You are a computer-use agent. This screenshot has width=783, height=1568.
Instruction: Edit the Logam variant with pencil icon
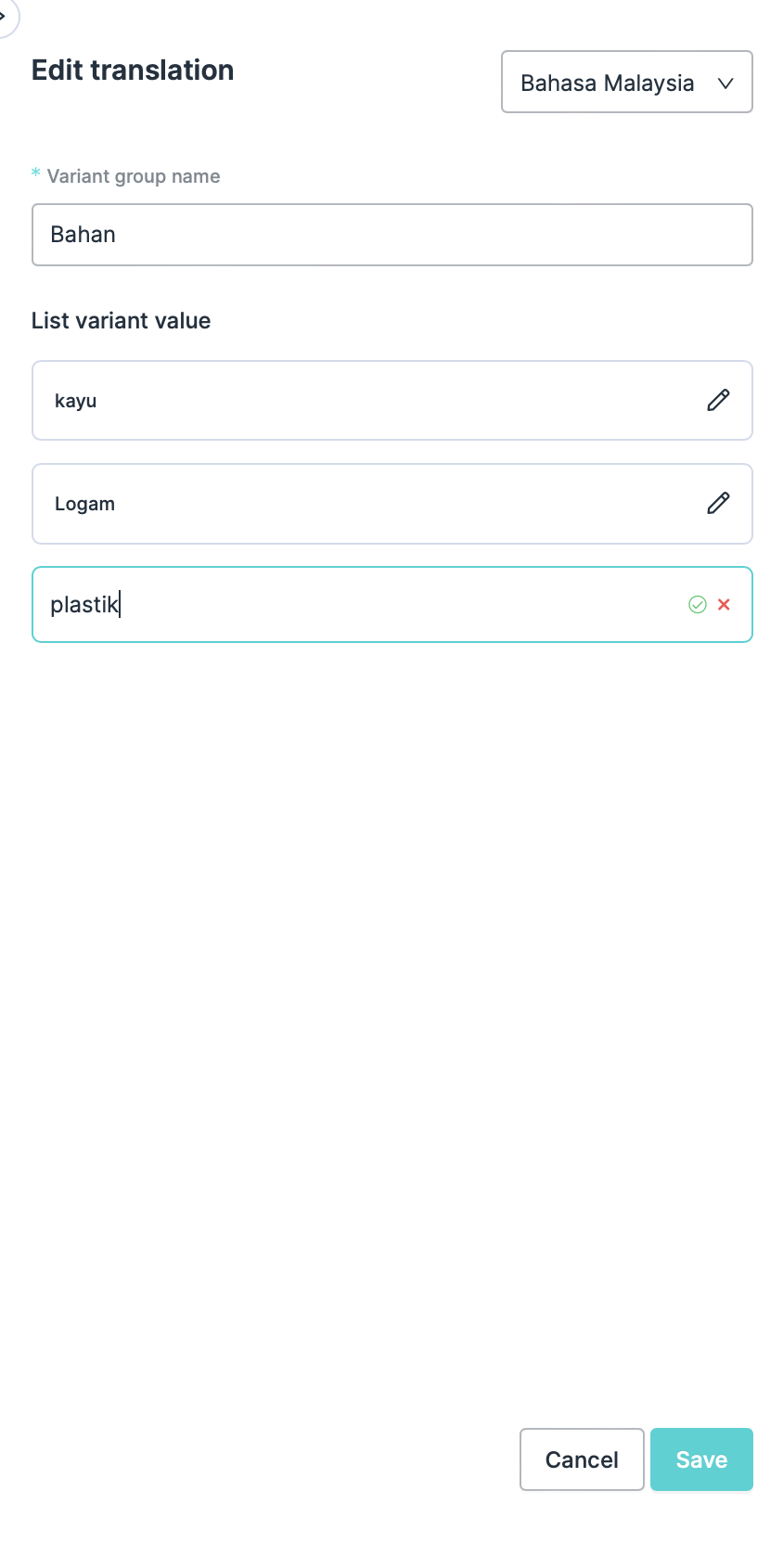pos(718,503)
